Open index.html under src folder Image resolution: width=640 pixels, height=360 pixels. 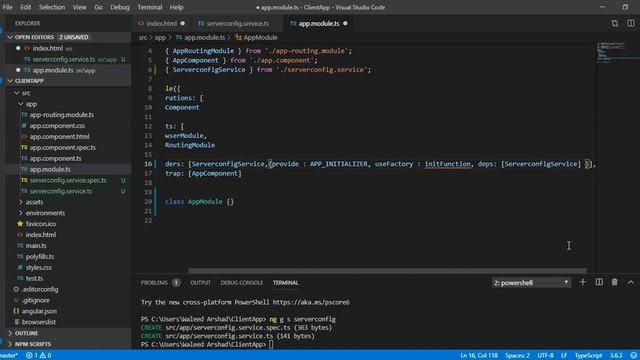[x=41, y=235]
